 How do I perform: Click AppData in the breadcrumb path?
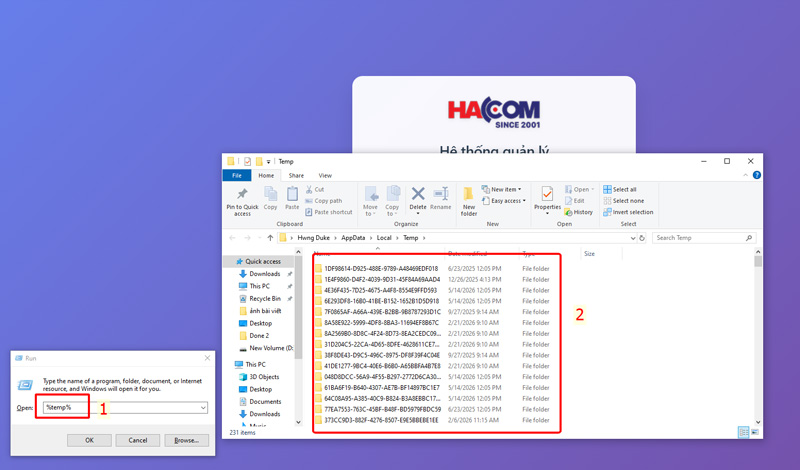tap(353, 238)
